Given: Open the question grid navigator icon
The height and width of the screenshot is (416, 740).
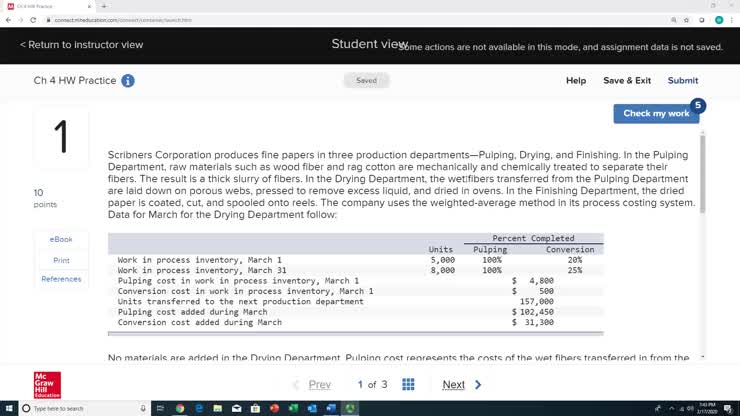Looking at the screenshot, I should tap(408, 385).
